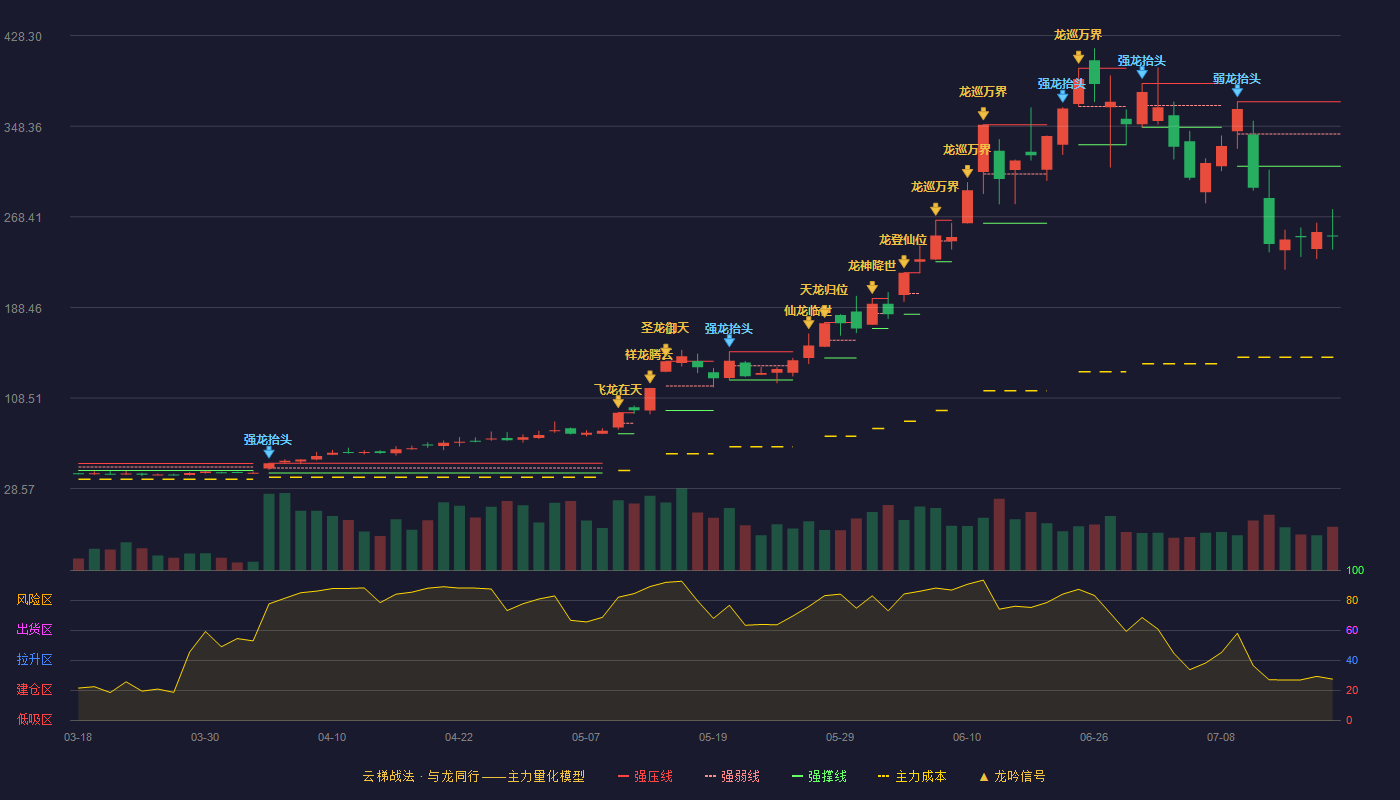Toggle 主力成本 dashed line legend
This screenshot has height=800, width=1400.
click(912, 776)
